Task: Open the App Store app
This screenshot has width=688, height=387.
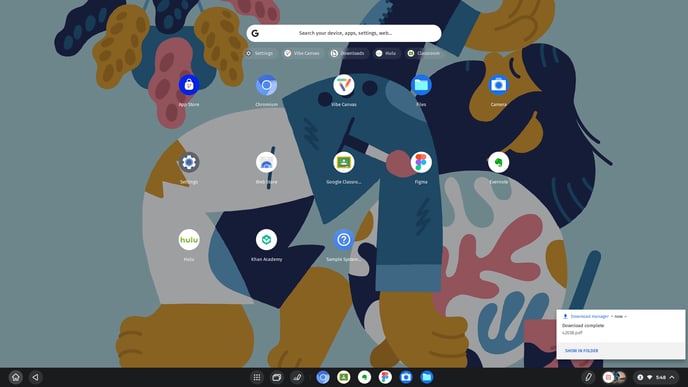Action: [x=189, y=85]
